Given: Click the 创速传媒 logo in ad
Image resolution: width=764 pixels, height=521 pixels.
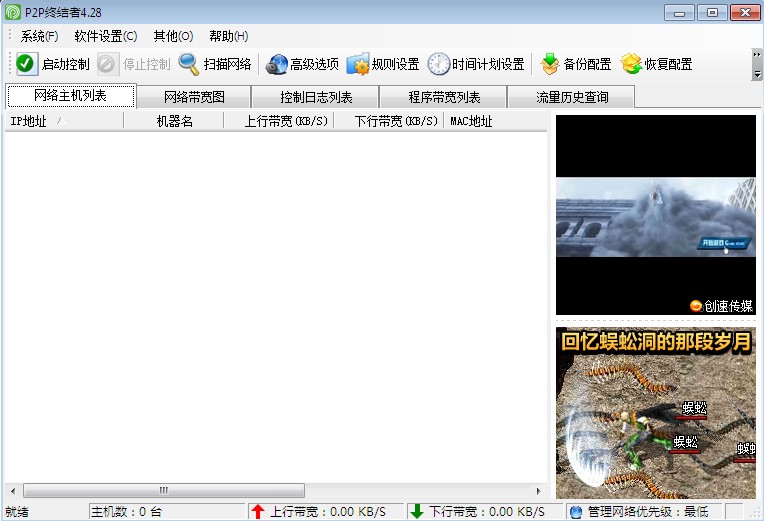Looking at the screenshot, I should [721, 306].
